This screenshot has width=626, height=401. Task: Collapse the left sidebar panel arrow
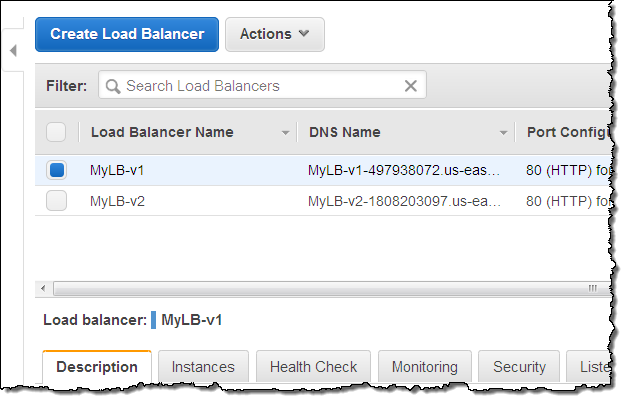[x=15, y=50]
